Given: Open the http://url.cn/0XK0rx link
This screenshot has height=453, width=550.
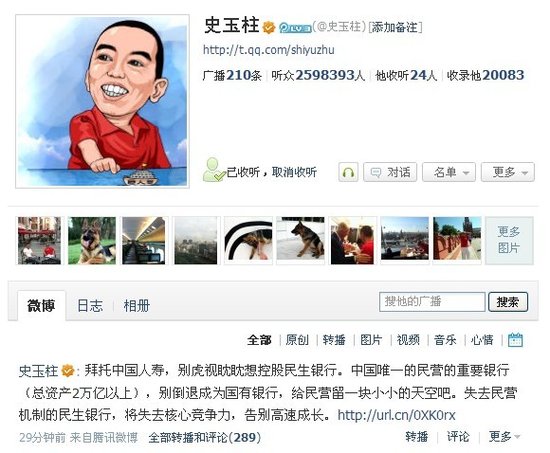Looking at the screenshot, I should click(x=396, y=415).
